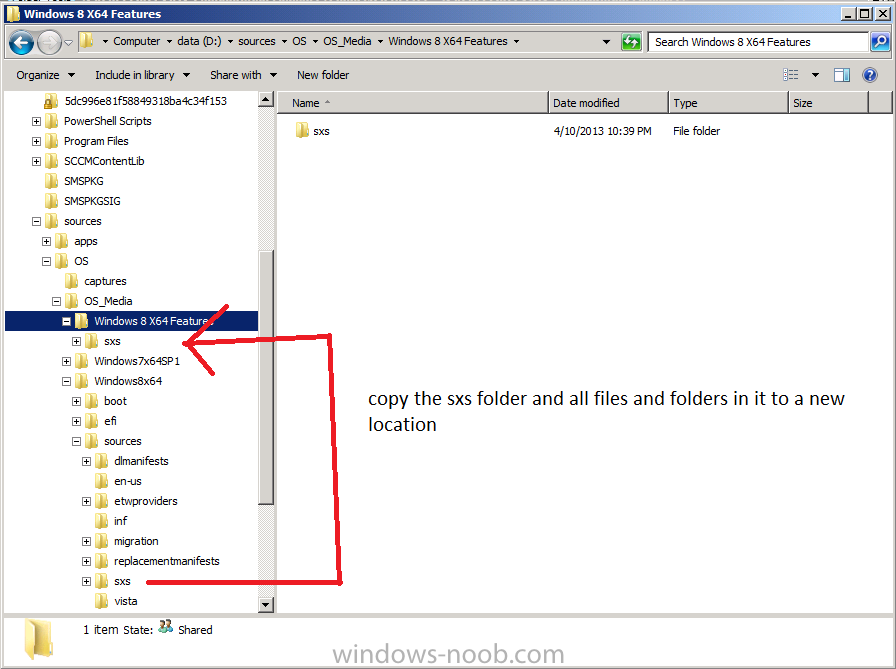The width and height of the screenshot is (896, 669).
Task: Focus the Search Windows 8 X64 Features box
Action: (x=758, y=42)
